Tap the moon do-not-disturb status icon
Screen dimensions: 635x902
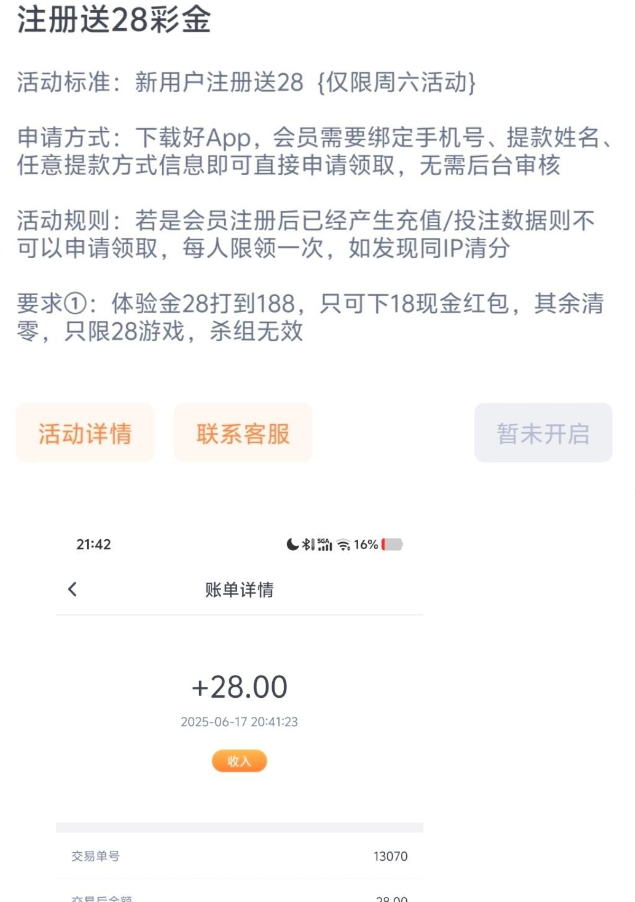pos(292,545)
